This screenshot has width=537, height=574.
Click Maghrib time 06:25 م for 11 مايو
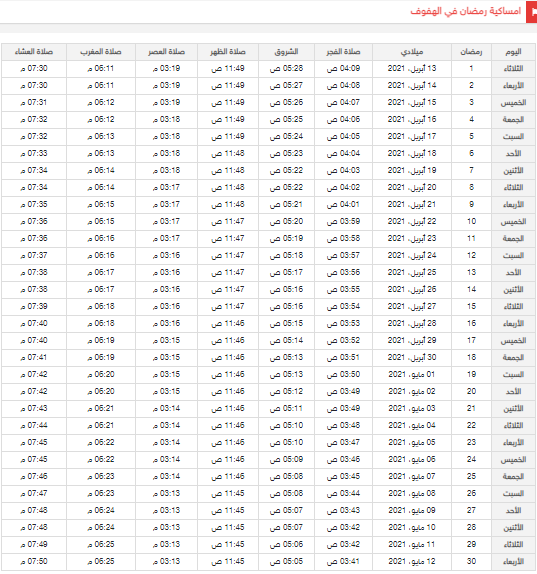(x=101, y=544)
